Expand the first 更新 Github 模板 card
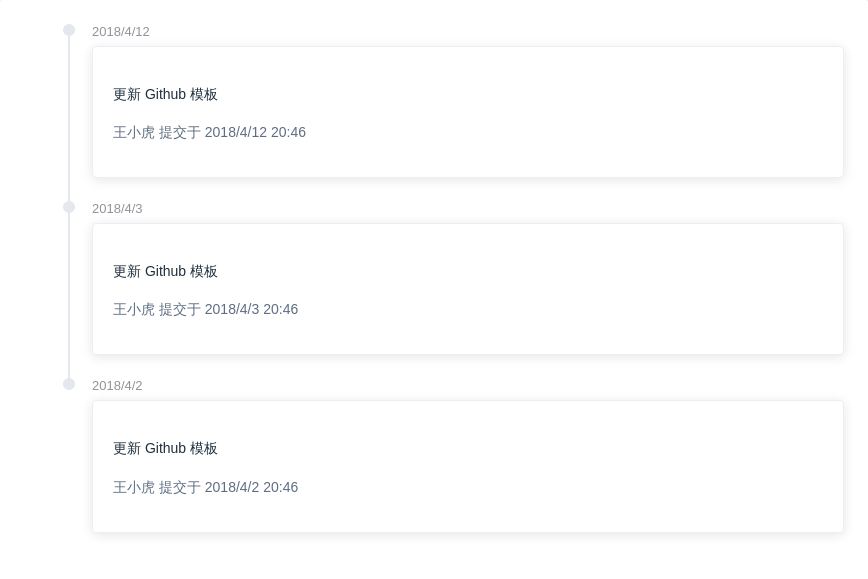This screenshot has width=868, height=579. tap(468, 111)
